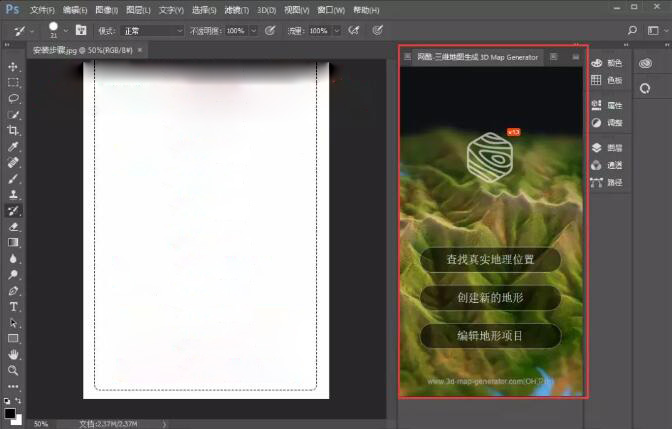Click 创建新的地形 button
The width and height of the screenshot is (672, 429).
[x=490, y=297]
